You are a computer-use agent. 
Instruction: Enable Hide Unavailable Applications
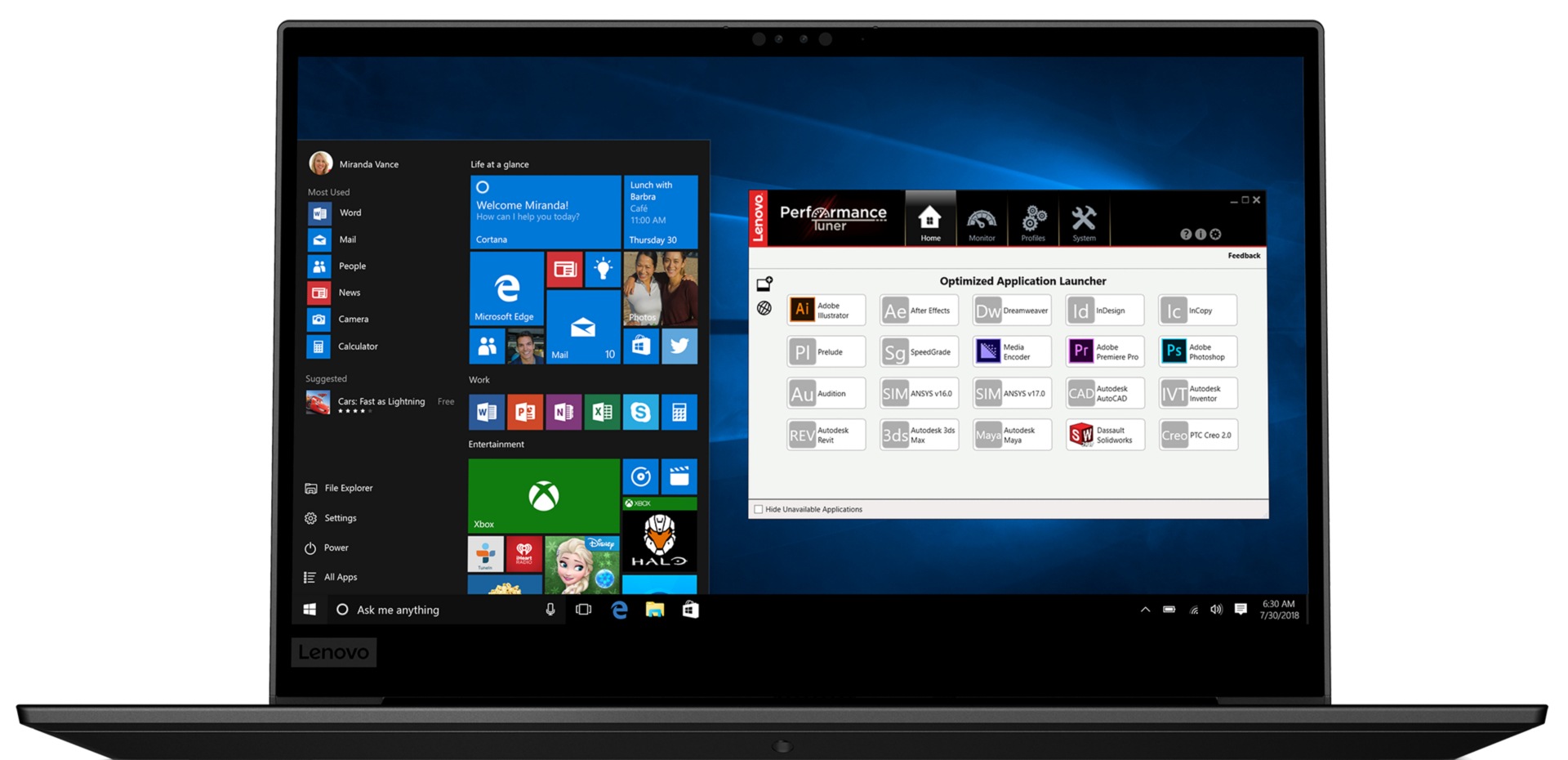(759, 509)
